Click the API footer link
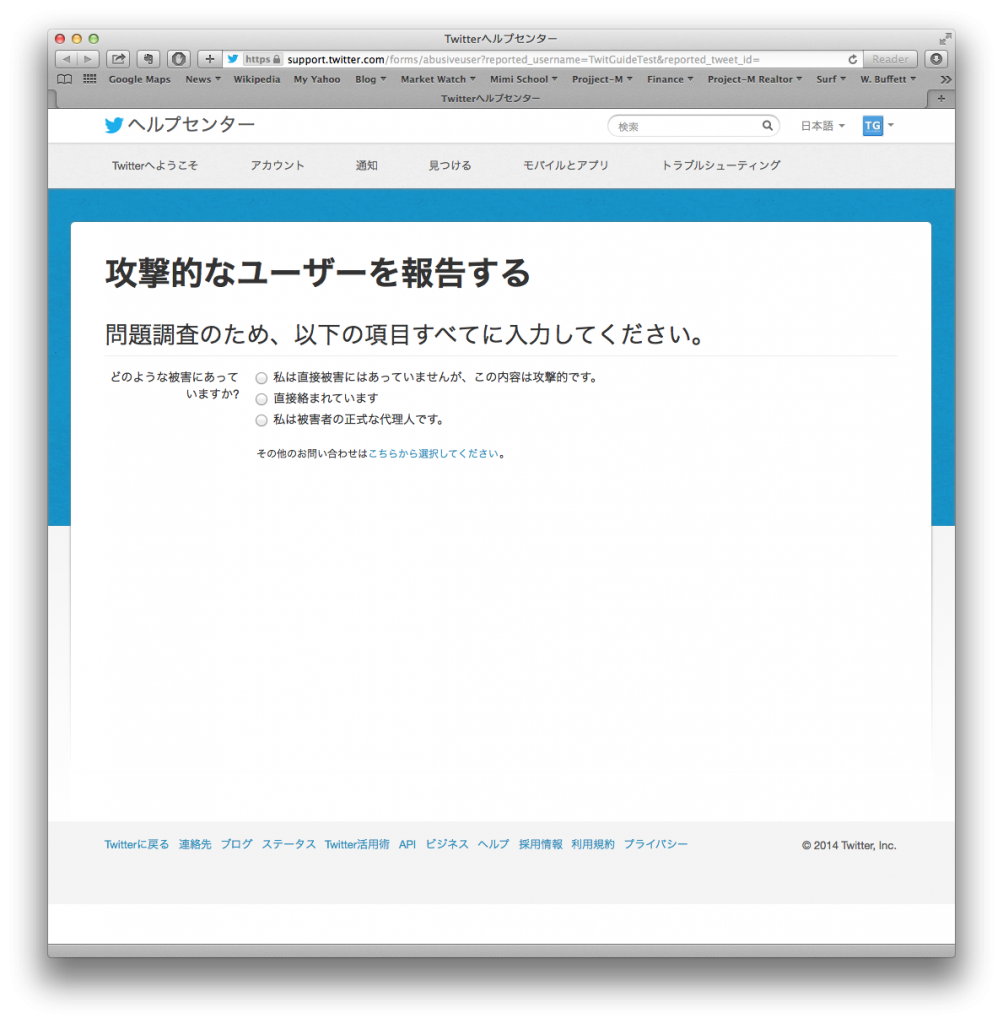 coord(407,844)
